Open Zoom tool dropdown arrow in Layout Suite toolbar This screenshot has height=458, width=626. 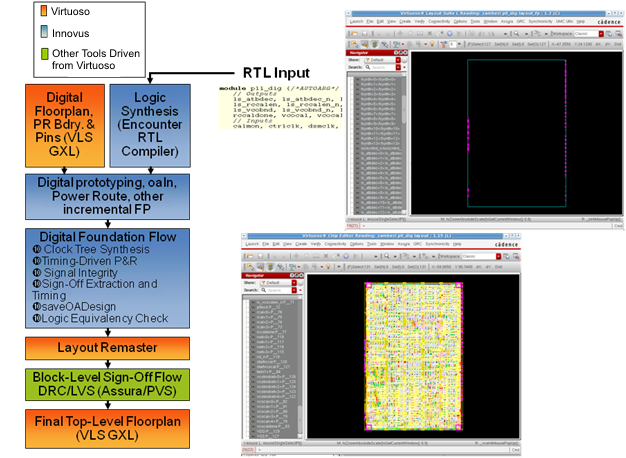[x=526, y=34]
